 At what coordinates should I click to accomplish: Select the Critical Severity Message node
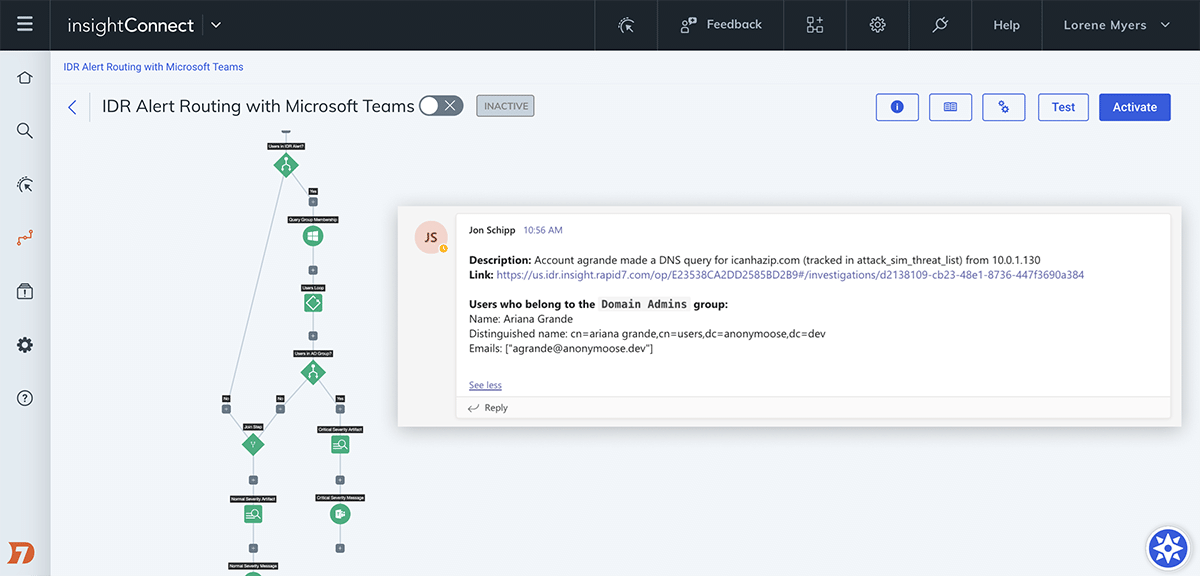[x=340, y=514]
